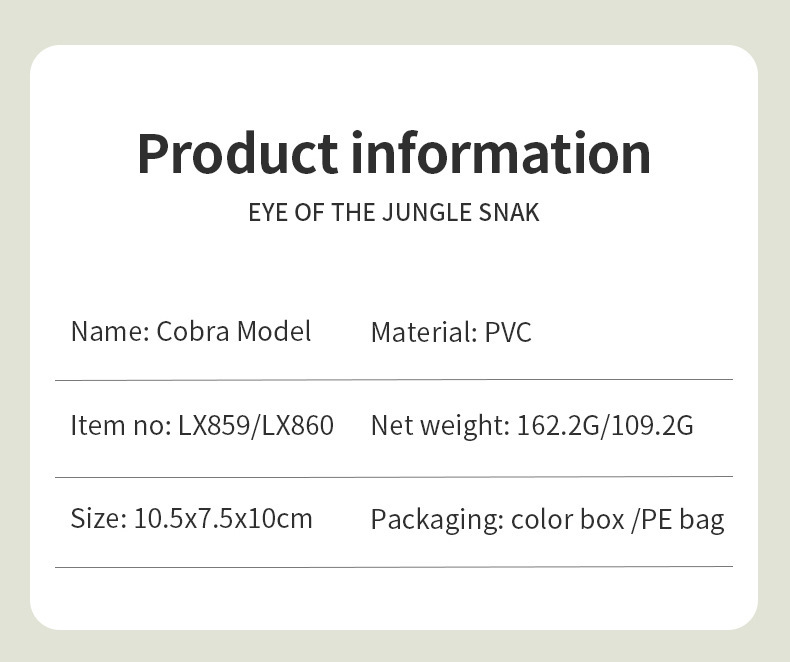Screen dimensions: 790x662
Task: Click the "Packaging:" field label
Action: (x=436, y=520)
